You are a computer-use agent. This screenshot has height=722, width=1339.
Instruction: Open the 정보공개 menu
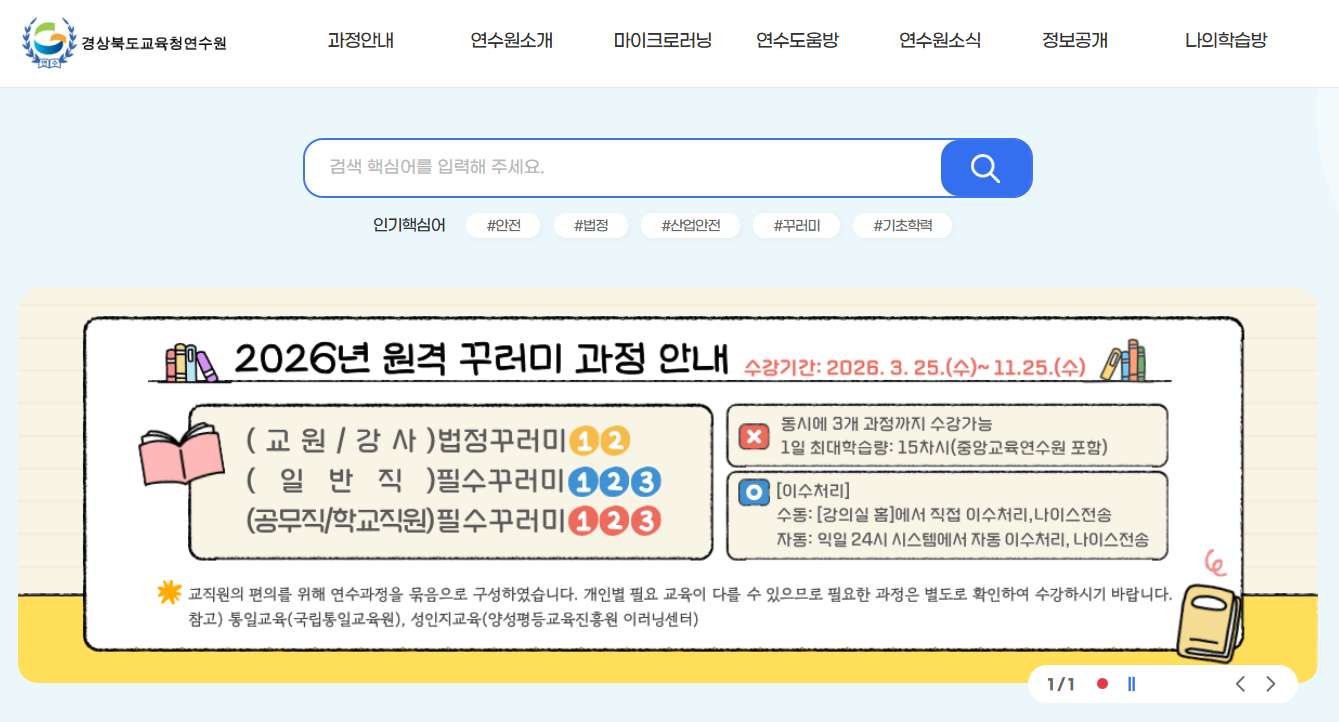tap(1075, 41)
